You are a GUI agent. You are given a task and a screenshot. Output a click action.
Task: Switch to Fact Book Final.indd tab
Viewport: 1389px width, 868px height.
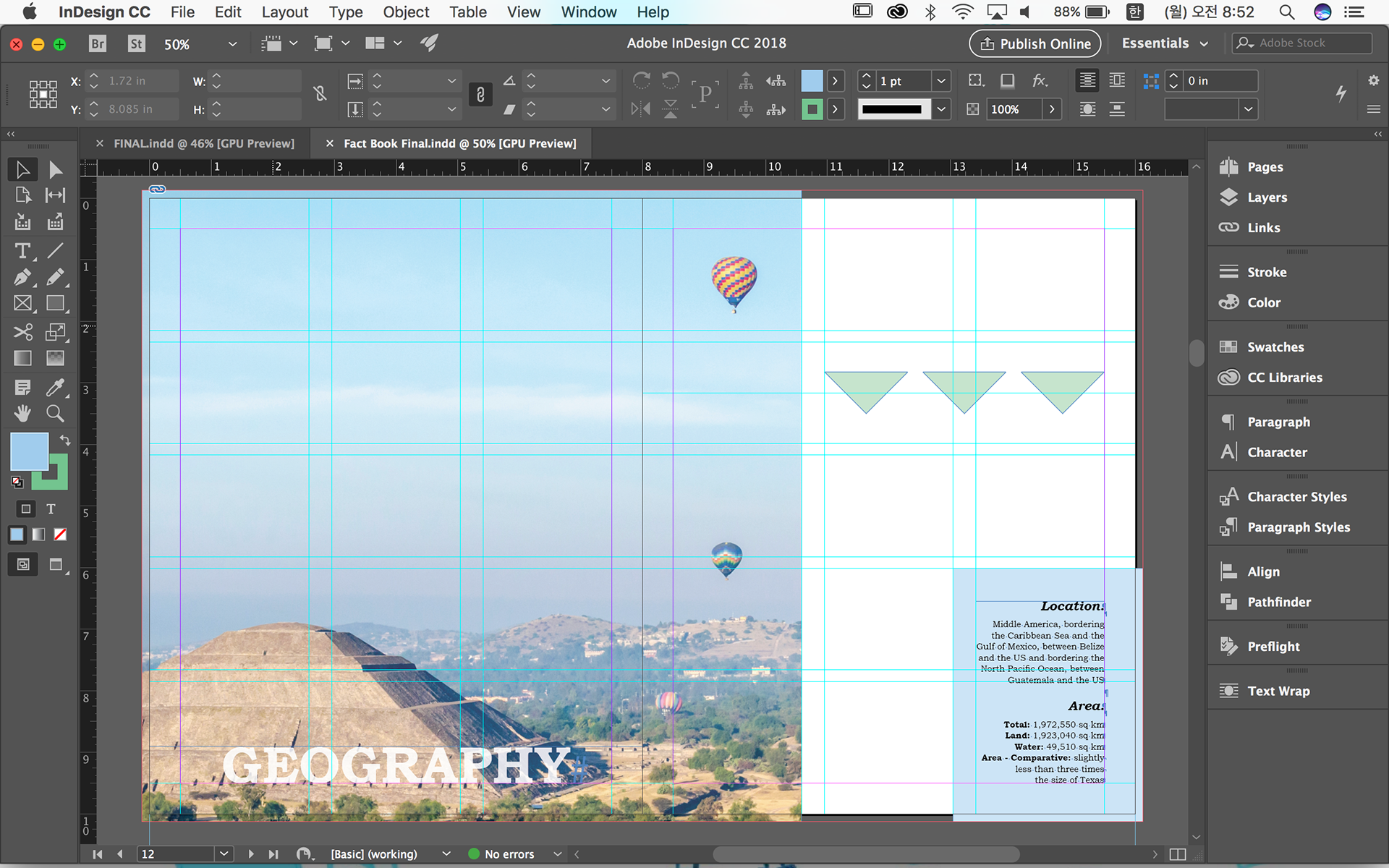tap(460, 143)
